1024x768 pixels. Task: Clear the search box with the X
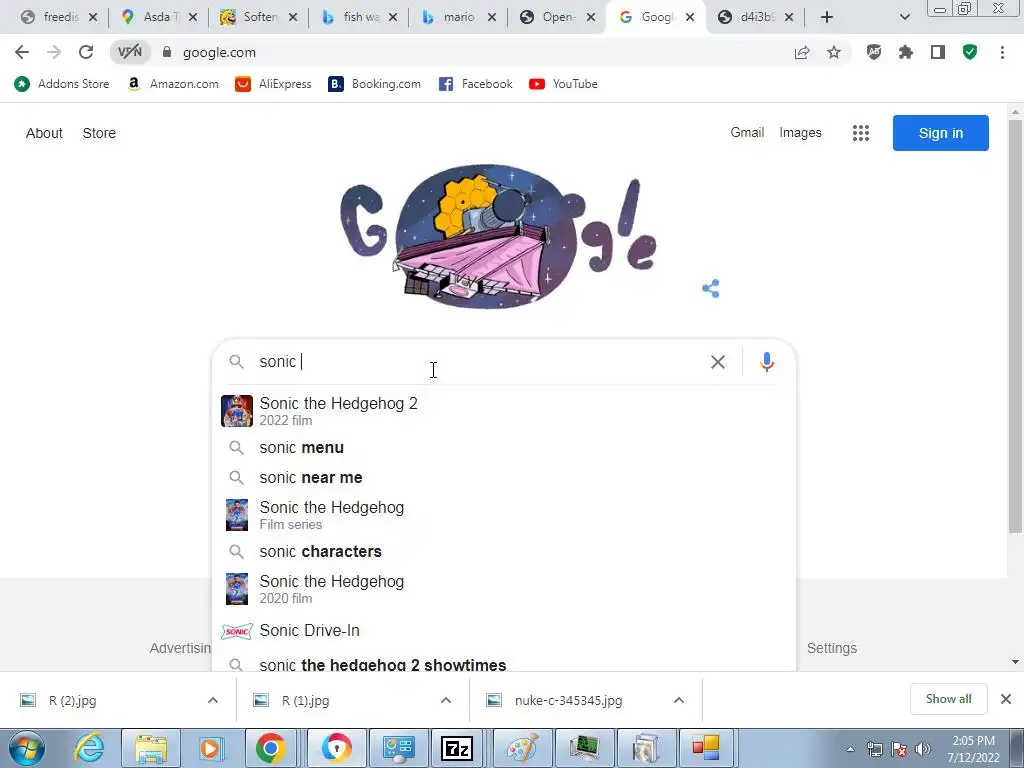click(x=718, y=362)
